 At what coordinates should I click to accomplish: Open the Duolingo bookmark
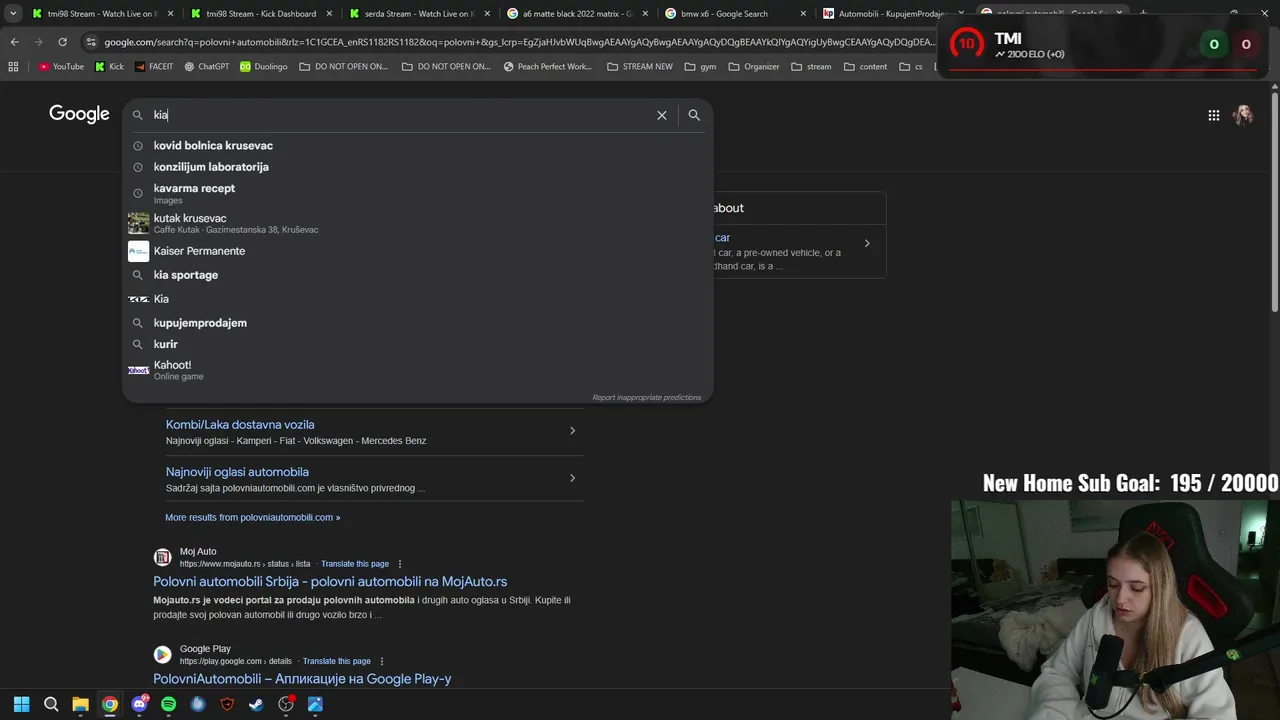263,67
